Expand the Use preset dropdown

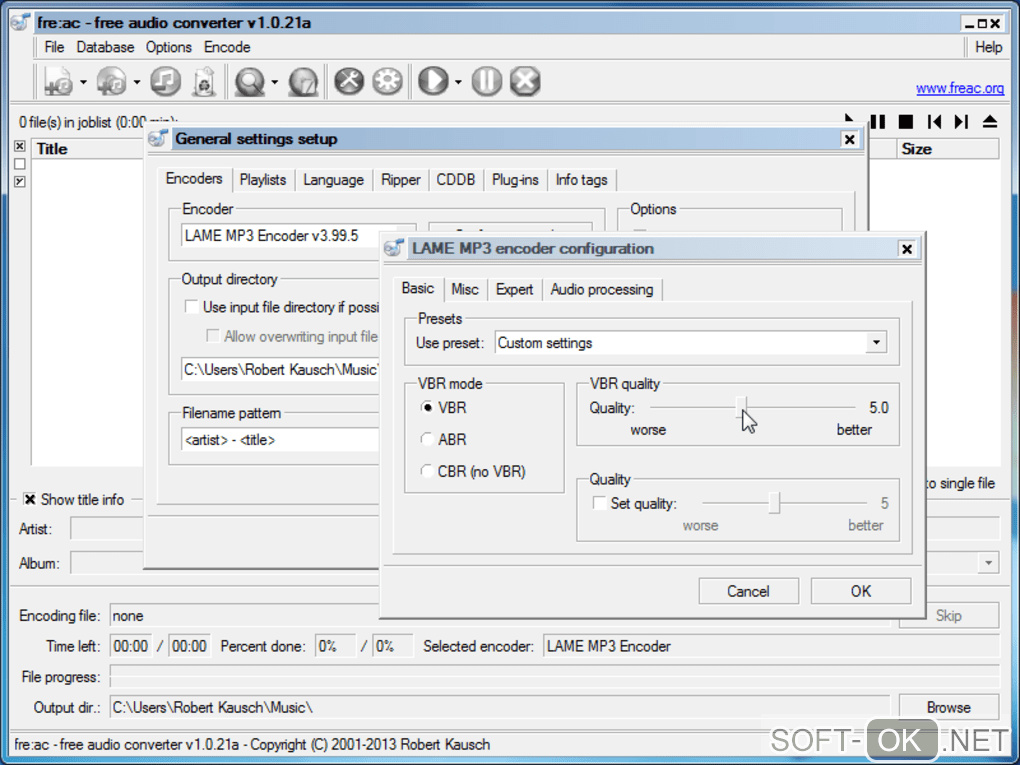tap(876, 343)
